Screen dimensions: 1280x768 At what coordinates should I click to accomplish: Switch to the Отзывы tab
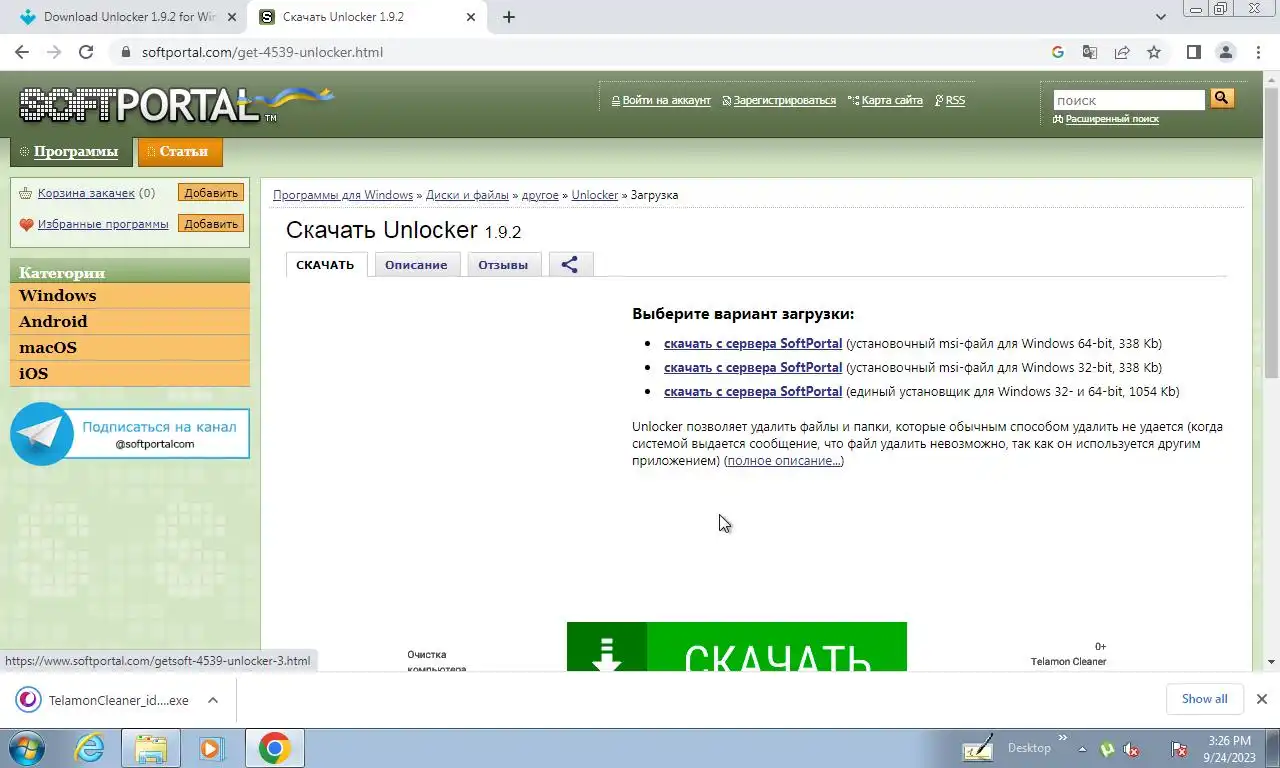[503, 265]
